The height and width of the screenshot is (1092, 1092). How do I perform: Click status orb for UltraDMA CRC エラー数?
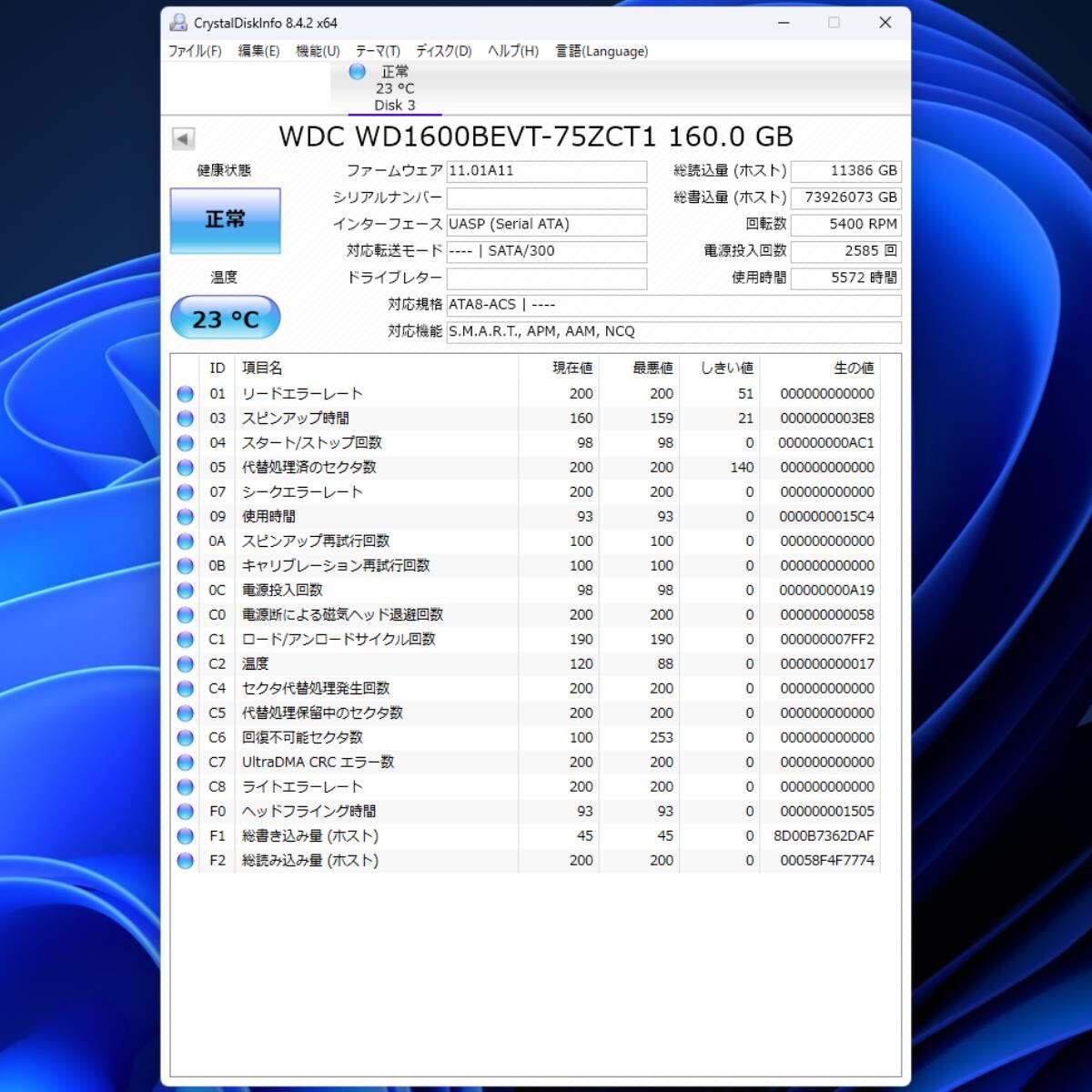click(186, 763)
